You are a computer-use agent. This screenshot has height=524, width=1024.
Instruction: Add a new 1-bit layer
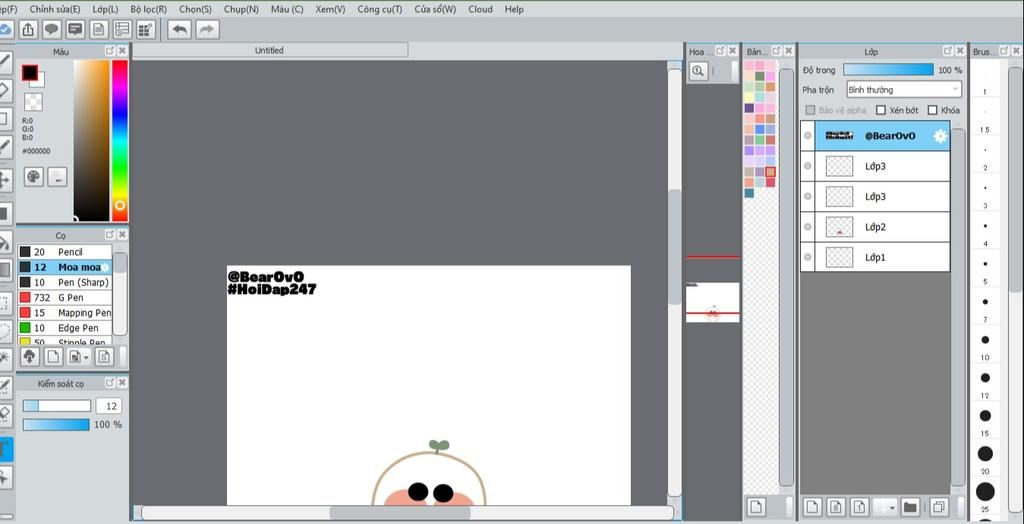pyautogui.click(x=859, y=506)
